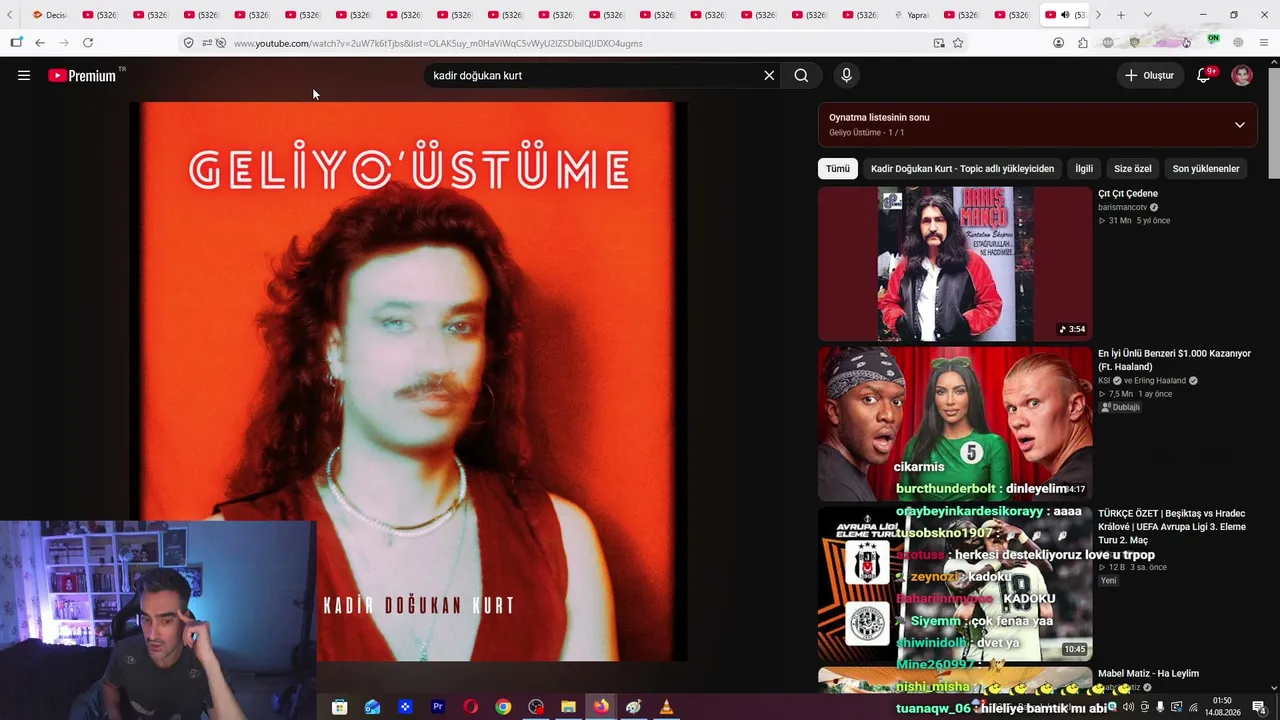Open Microsoft Store from the taskbar
Viewport: 1280px width, 720px height.
pos(340,707)
